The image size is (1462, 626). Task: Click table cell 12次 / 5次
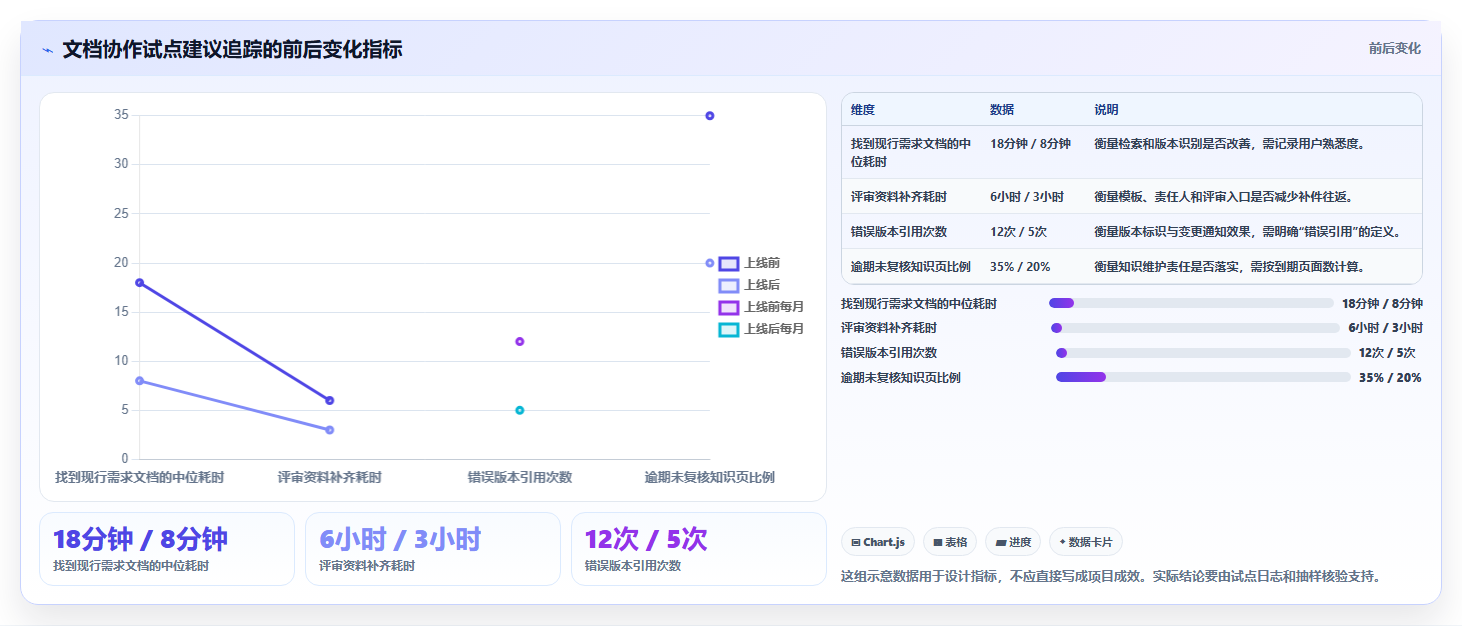1018,232
